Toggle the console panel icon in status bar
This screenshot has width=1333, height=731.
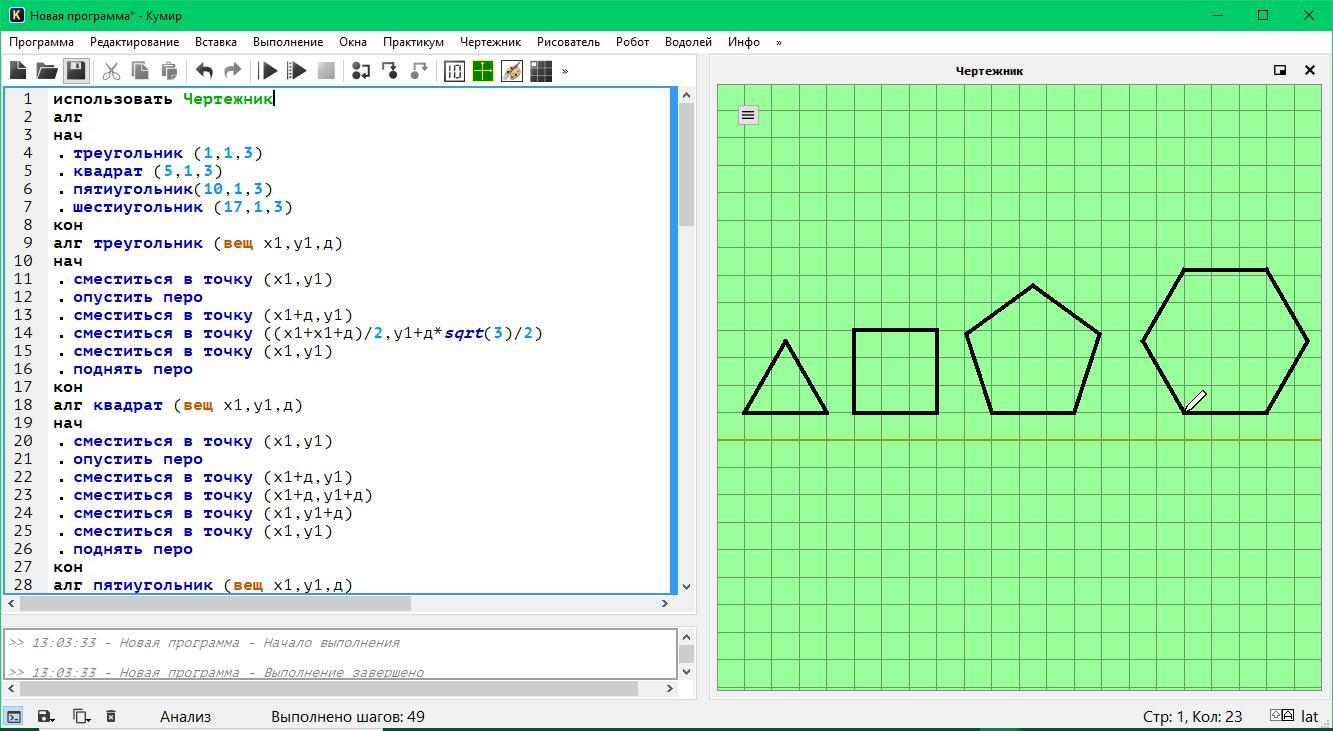pyautogui.click(x=14, y=716)
